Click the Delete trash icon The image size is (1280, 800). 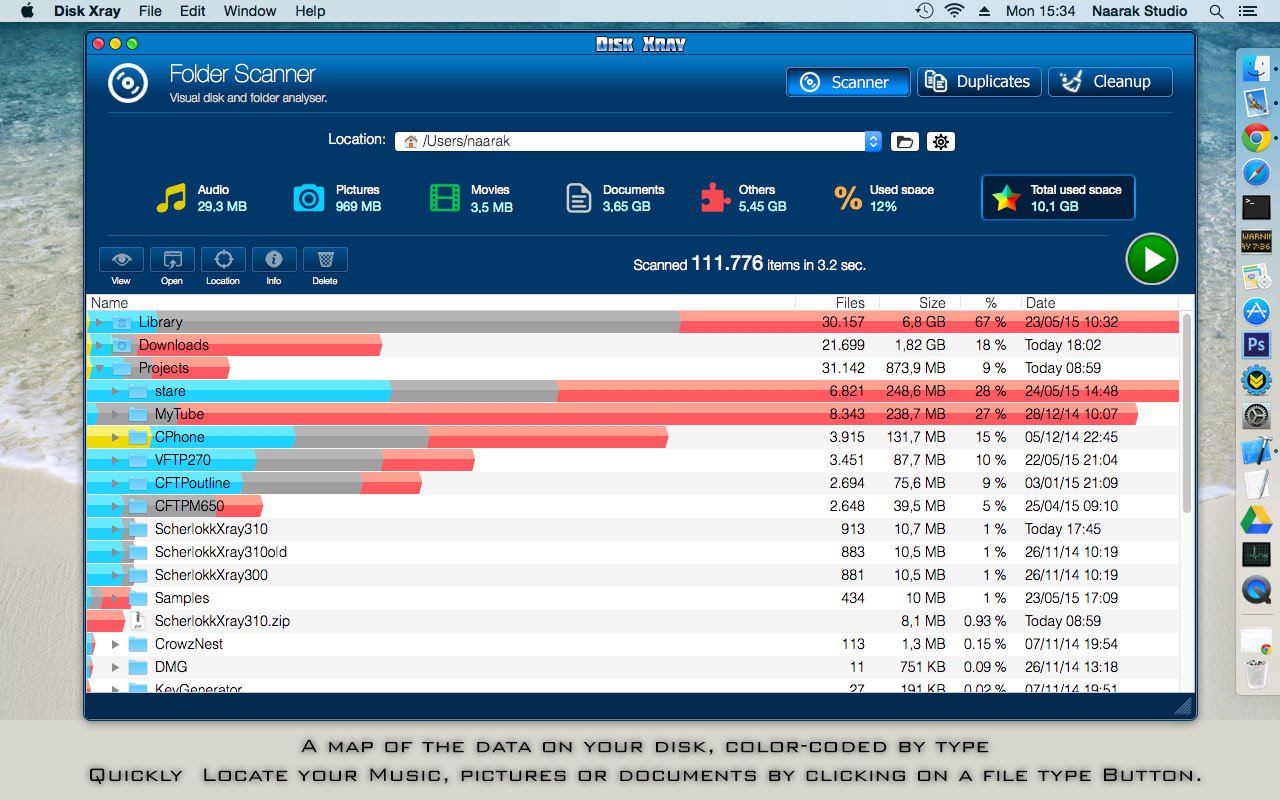pos(325,260)
